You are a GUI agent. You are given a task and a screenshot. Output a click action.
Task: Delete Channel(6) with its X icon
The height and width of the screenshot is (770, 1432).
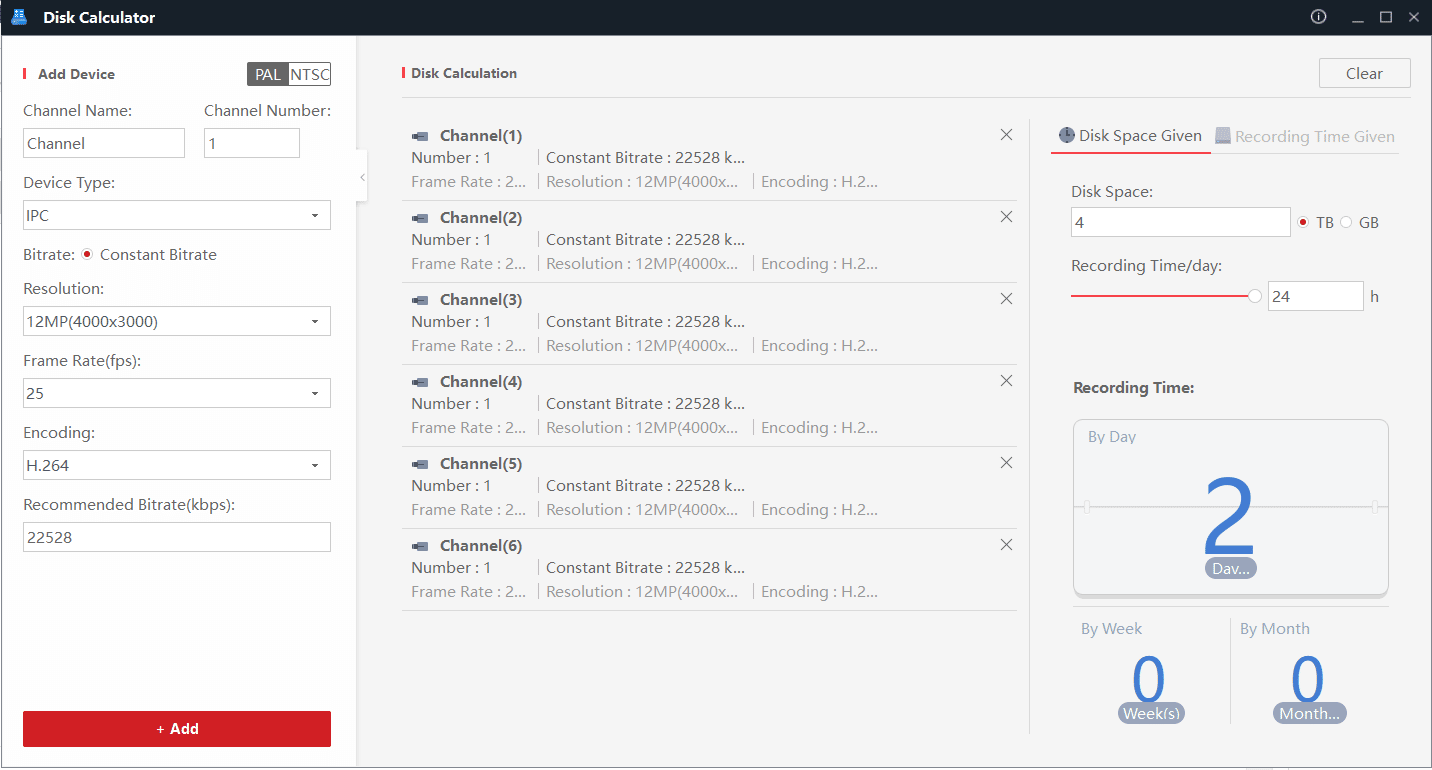pos(1006,545)
